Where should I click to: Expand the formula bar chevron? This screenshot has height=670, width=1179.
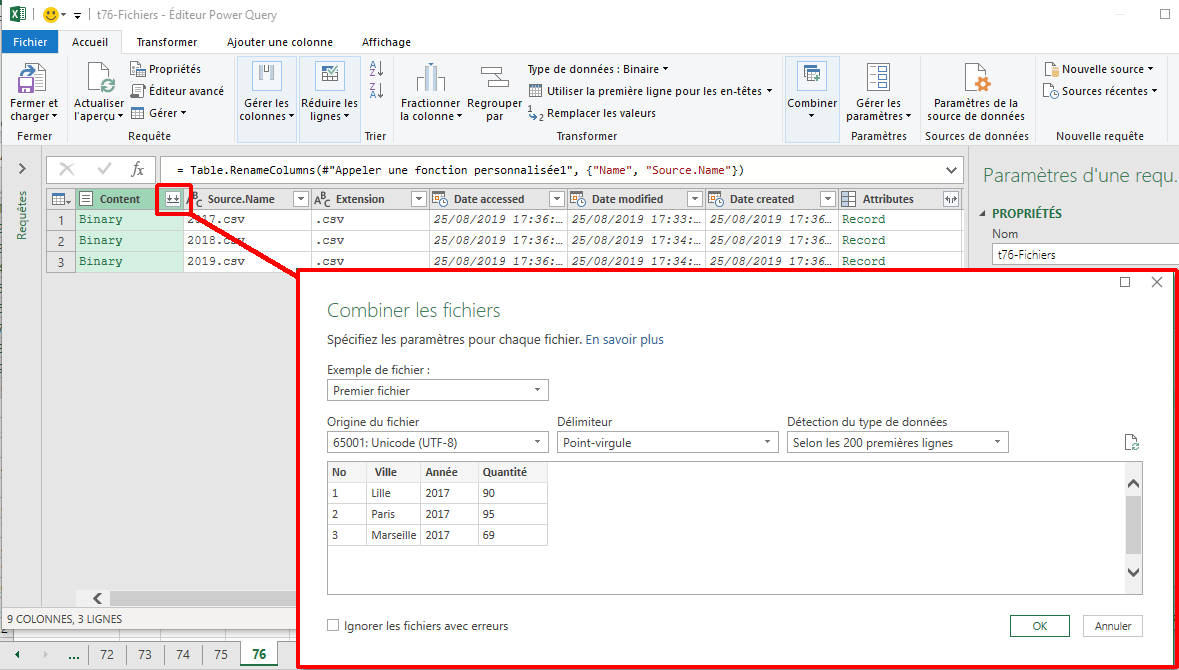[x=951, y=171]
